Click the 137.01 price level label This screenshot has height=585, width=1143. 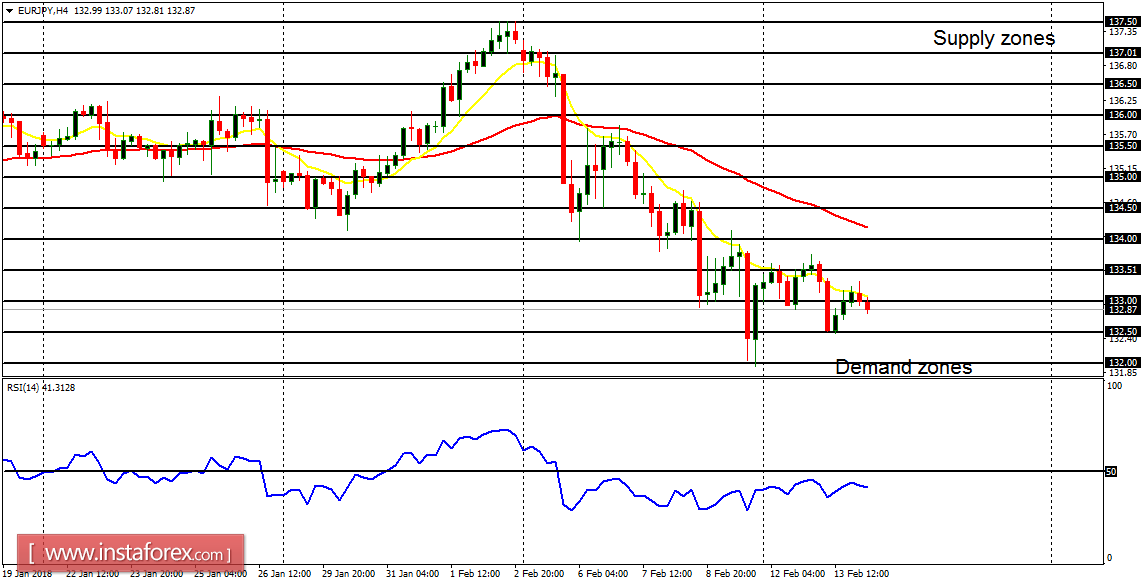[1122, 52]
